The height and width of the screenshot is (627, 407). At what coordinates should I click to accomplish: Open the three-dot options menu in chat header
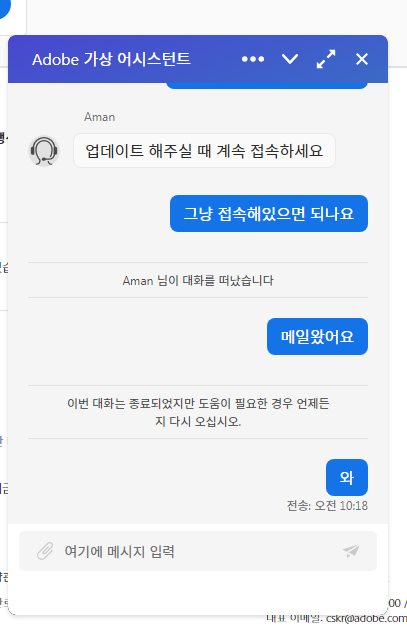[x=253, y=59]
